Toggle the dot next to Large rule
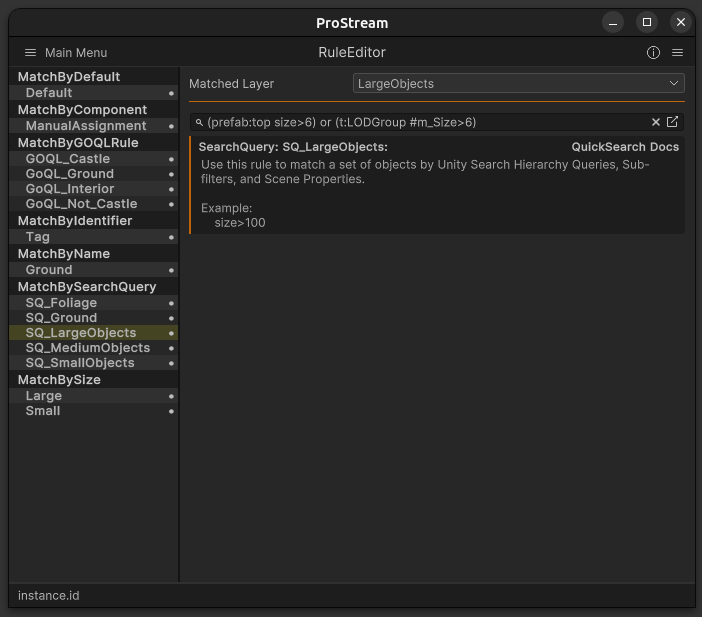Image resolution: width=702 pixels, height=617 pixels. (171, 396)
